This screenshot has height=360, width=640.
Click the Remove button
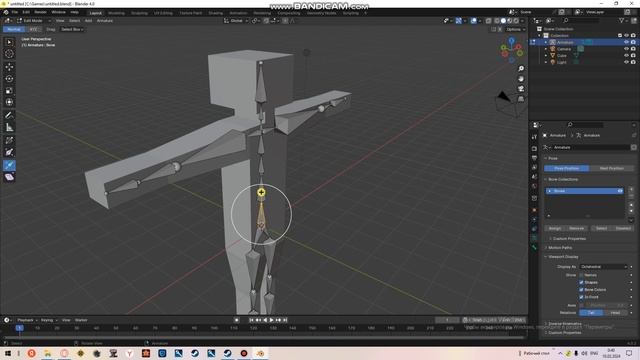click(x=576, y=229)
